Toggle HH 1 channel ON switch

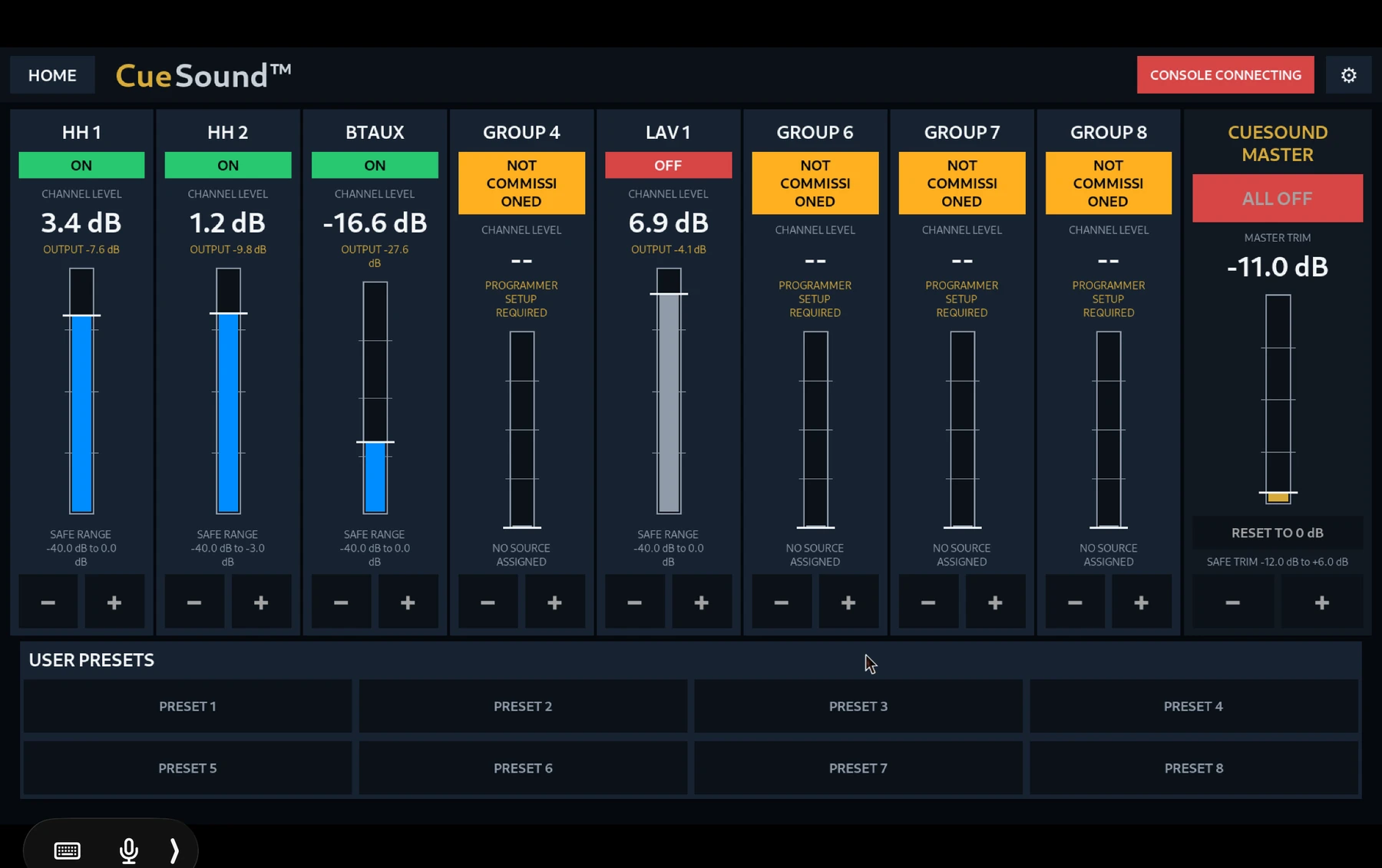(81, 165)
